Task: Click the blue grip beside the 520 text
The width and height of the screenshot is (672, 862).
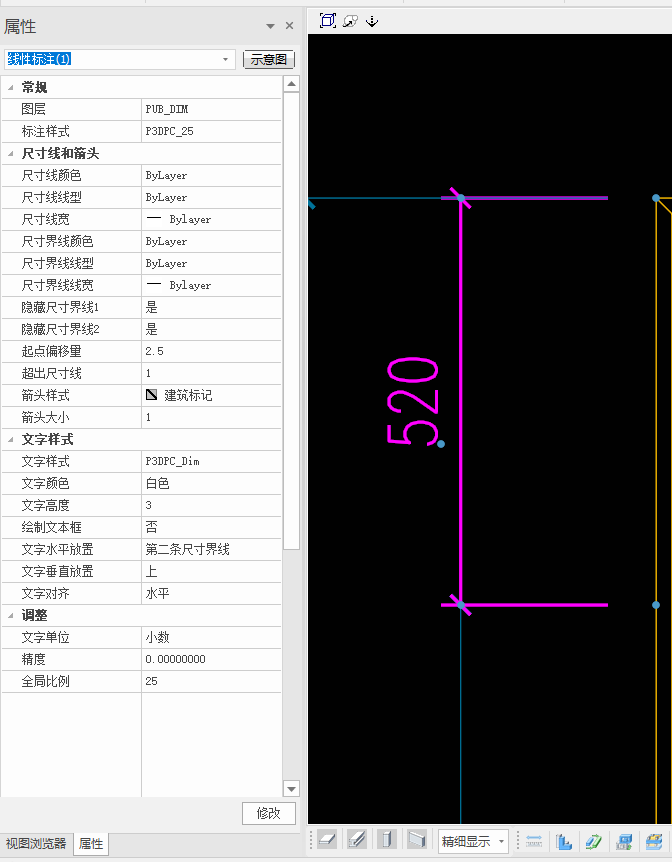Action: tap(441, 444)
